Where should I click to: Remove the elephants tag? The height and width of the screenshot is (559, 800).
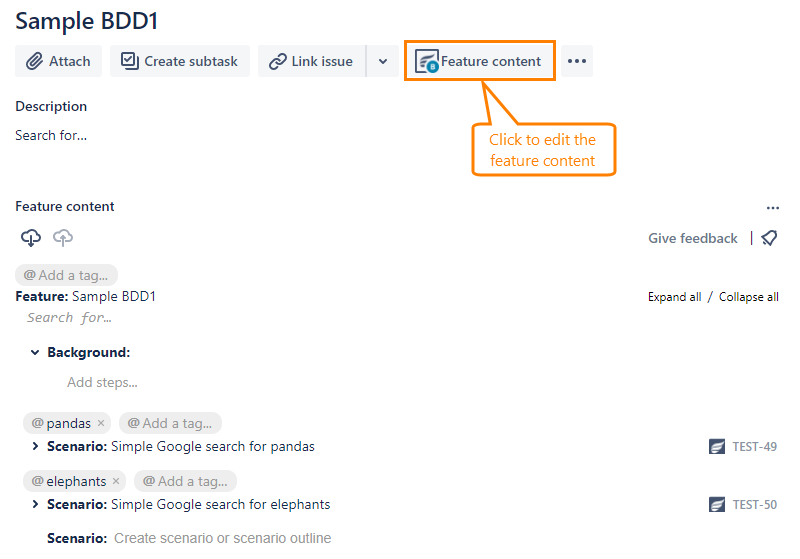116,481
